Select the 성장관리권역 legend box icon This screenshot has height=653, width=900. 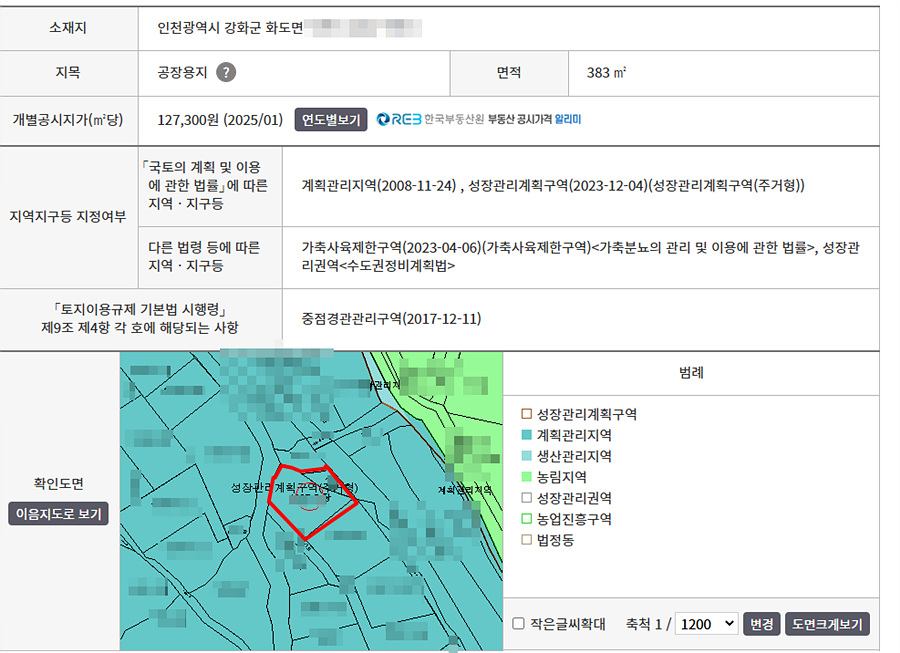[527, 498]
